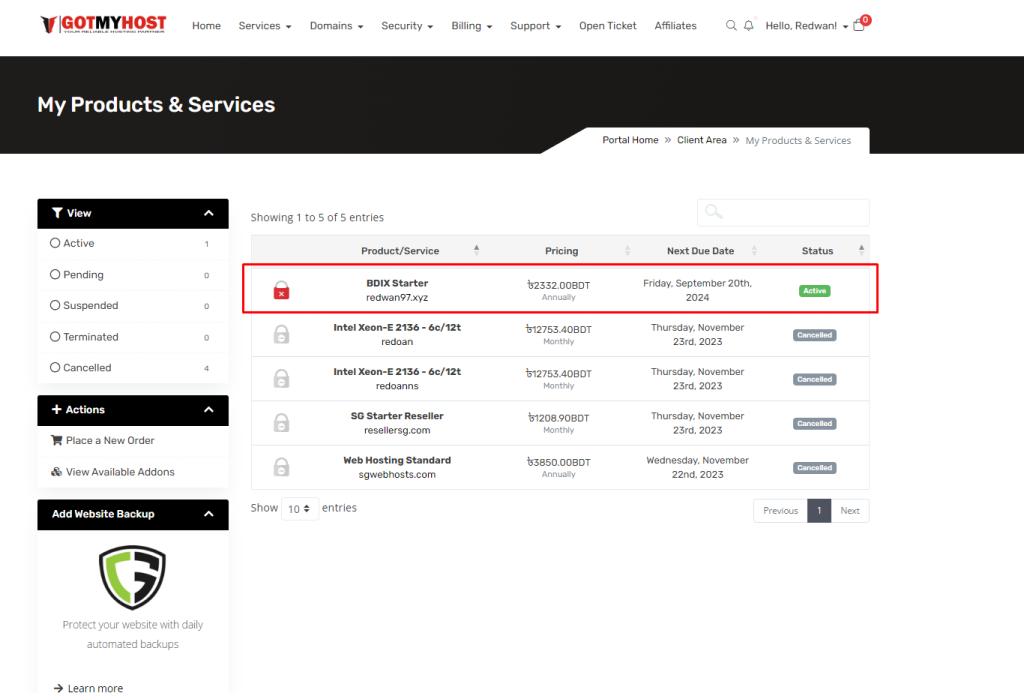Screen dimensions: 1024x693
Task: Open the shopping cart icon
Action: tap(859, 26)
